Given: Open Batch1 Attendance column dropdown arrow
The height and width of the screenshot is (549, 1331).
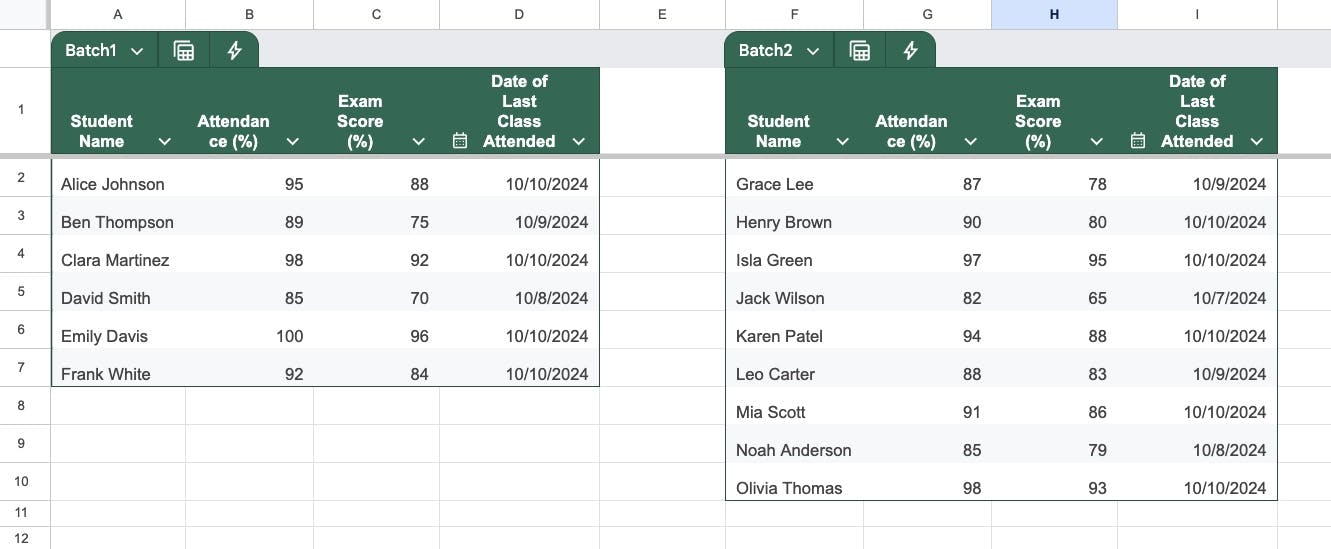Looking at the screenshot, I should (x=292, y=142).
